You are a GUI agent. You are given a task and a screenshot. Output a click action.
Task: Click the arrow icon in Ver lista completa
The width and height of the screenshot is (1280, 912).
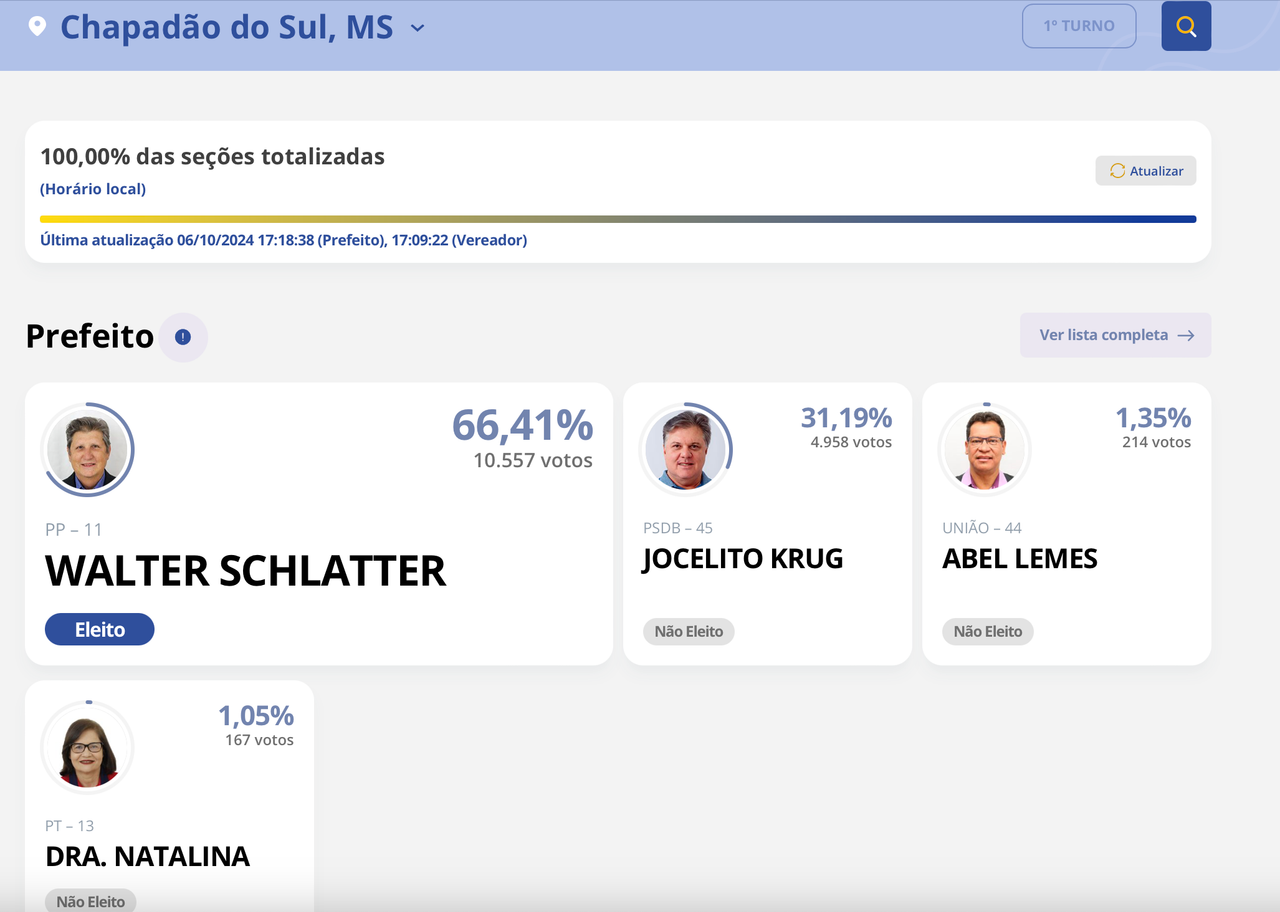click(x=1186, y=335)
